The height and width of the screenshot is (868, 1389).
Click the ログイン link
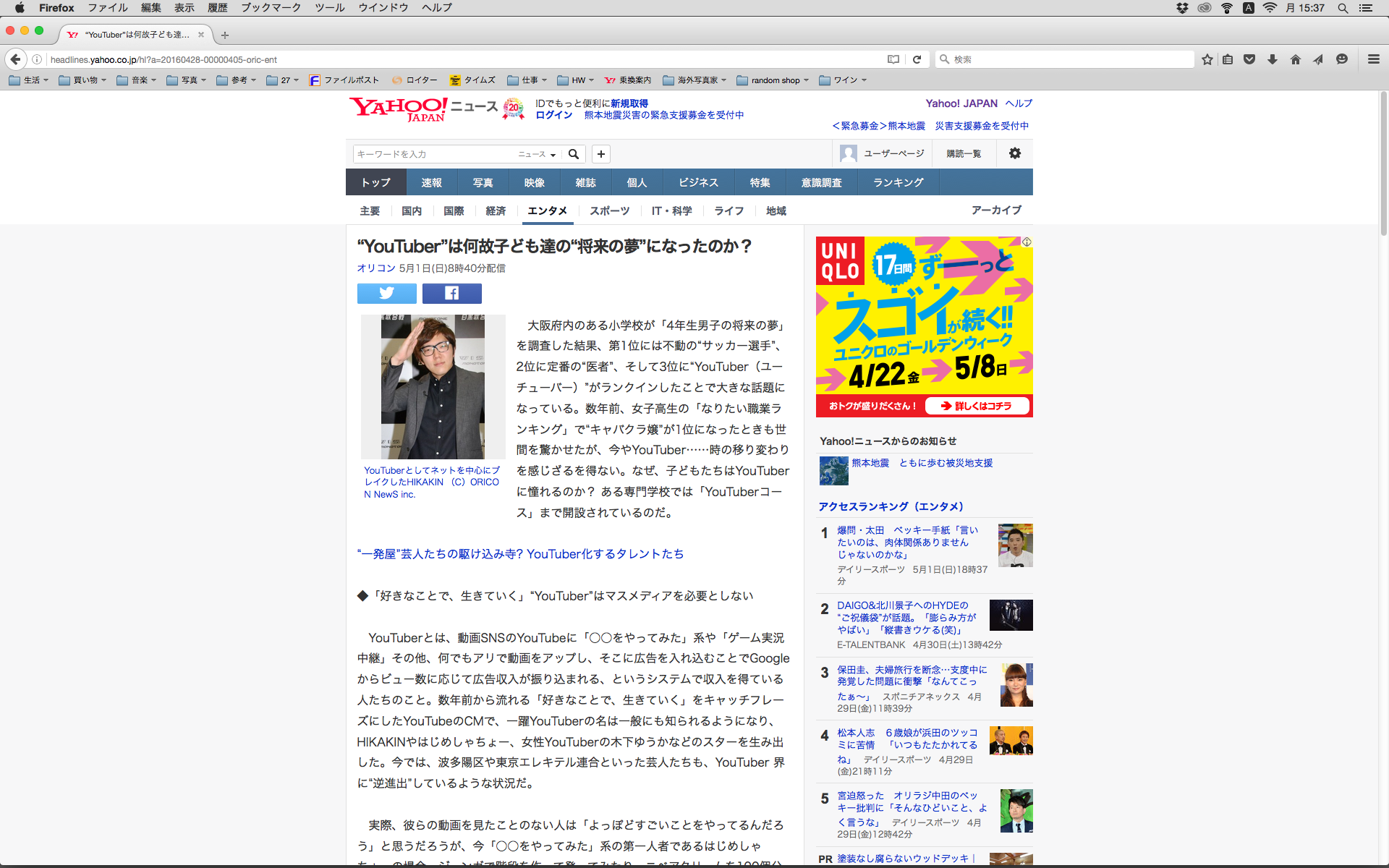click(553, 115)
